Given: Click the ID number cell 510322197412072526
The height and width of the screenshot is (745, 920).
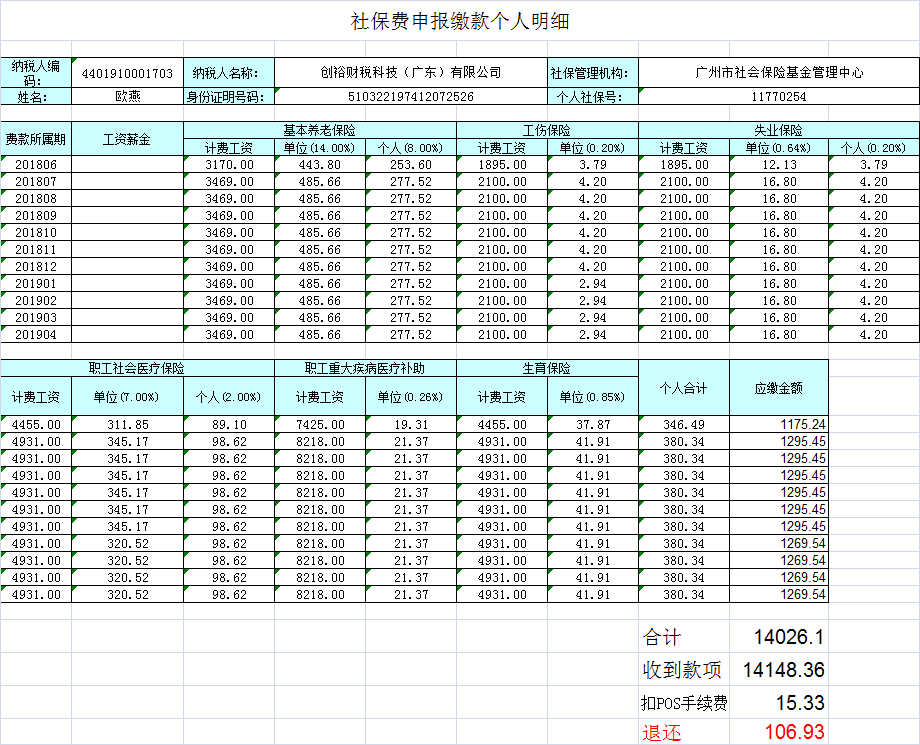Looking at the screenshot, I should [x=410, y=97].
